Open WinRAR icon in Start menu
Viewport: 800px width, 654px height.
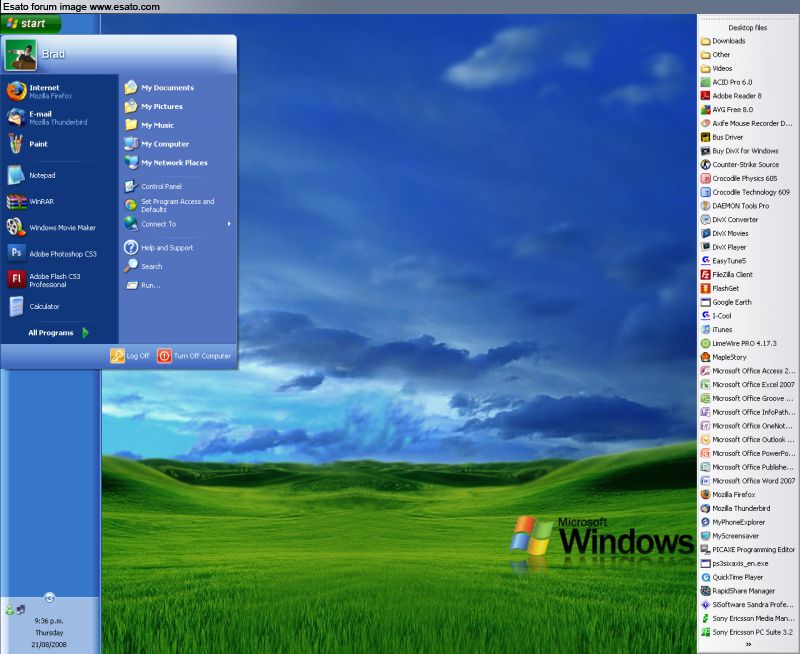click(16, 202)
